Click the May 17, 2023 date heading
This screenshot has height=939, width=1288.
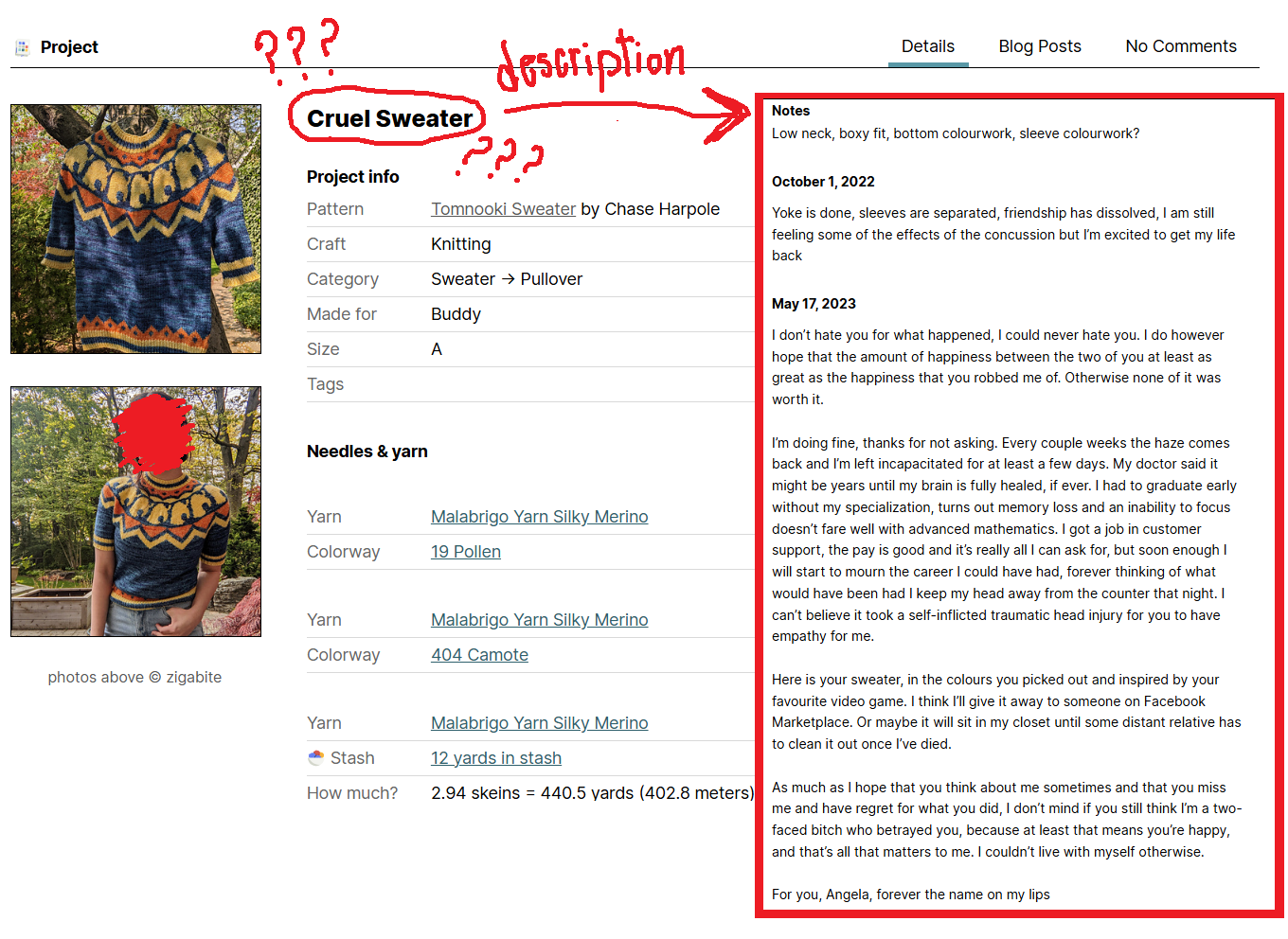(x=814, y=304)
